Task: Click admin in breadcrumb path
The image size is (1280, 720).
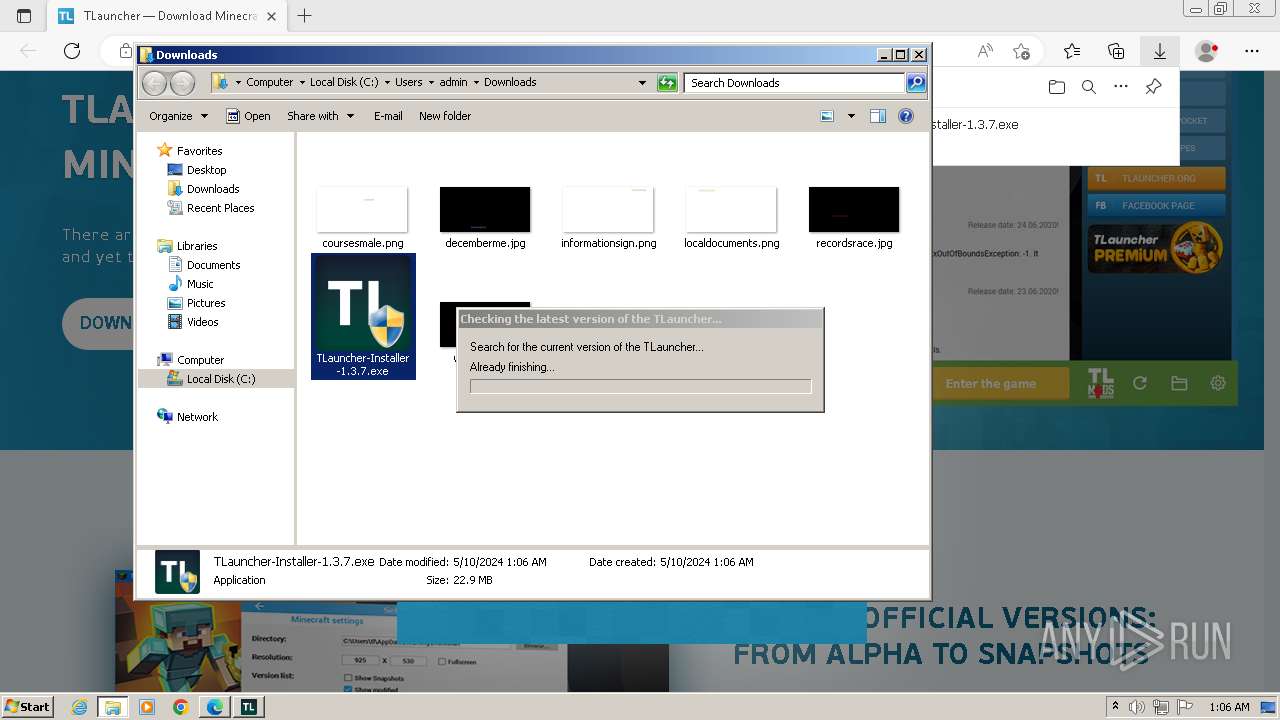Action: pos(453,82)
